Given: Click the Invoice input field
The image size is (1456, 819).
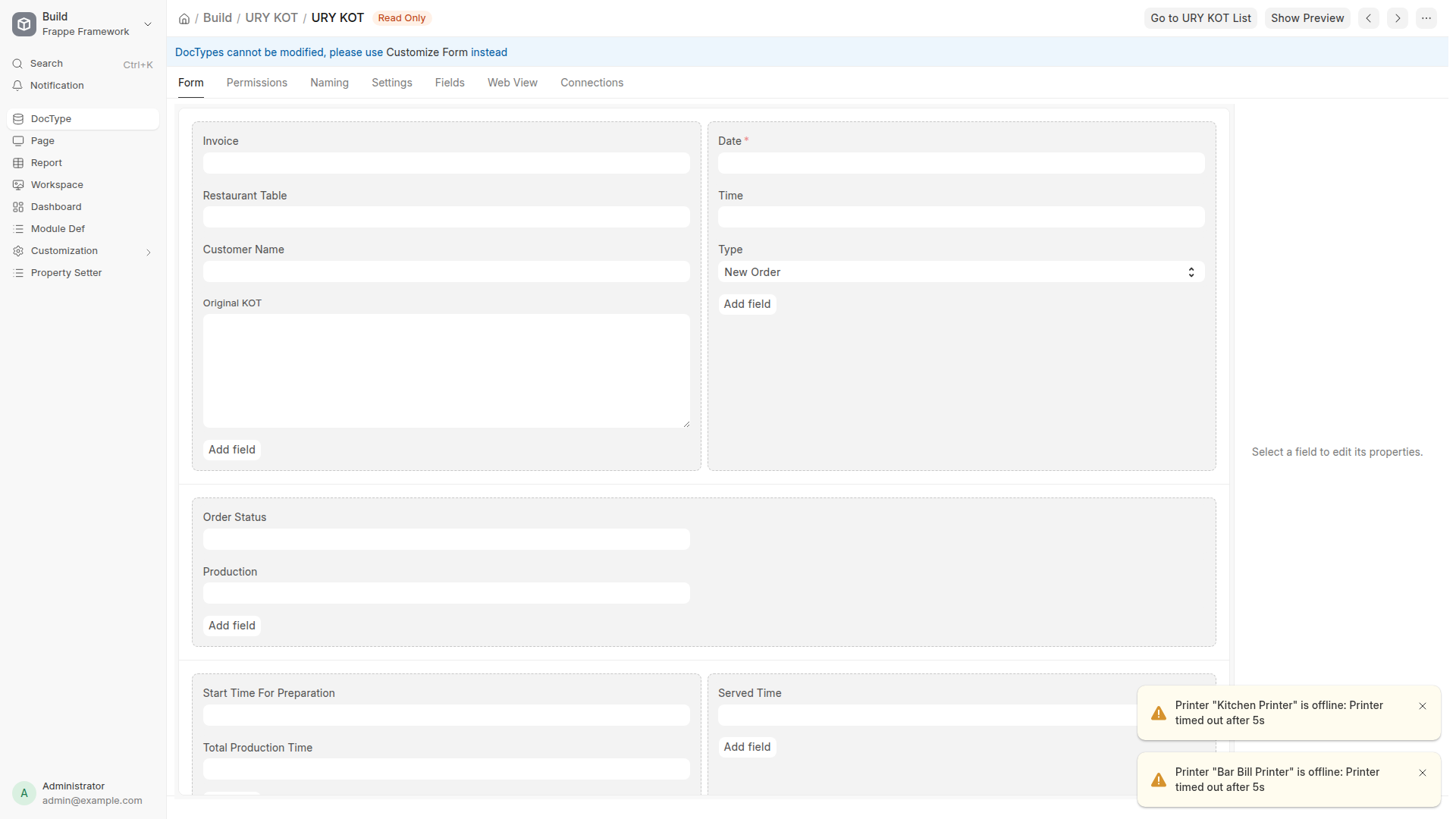Looking at the screenshot, I should click(446, 163).
